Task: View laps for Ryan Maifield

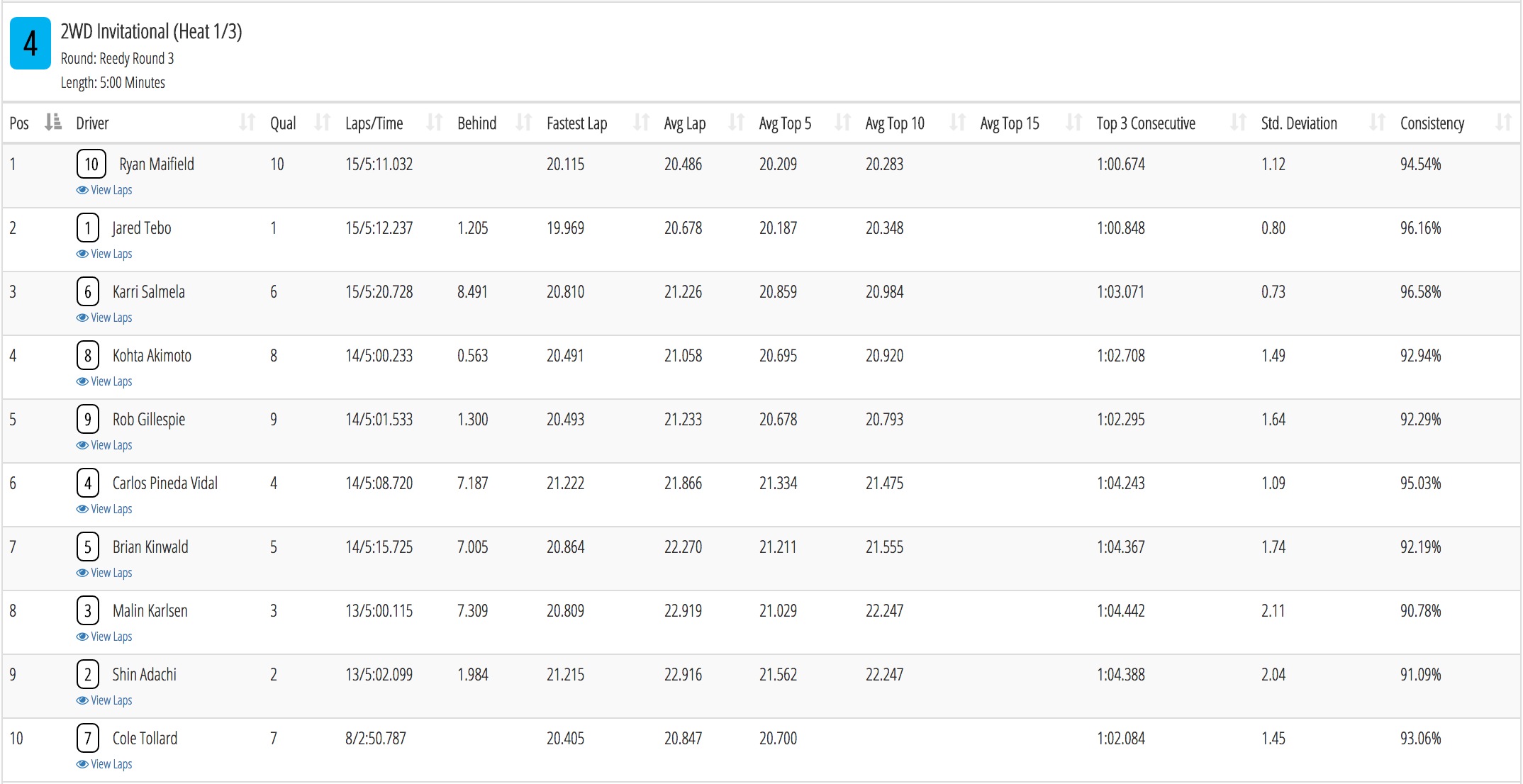Action: 104,190
